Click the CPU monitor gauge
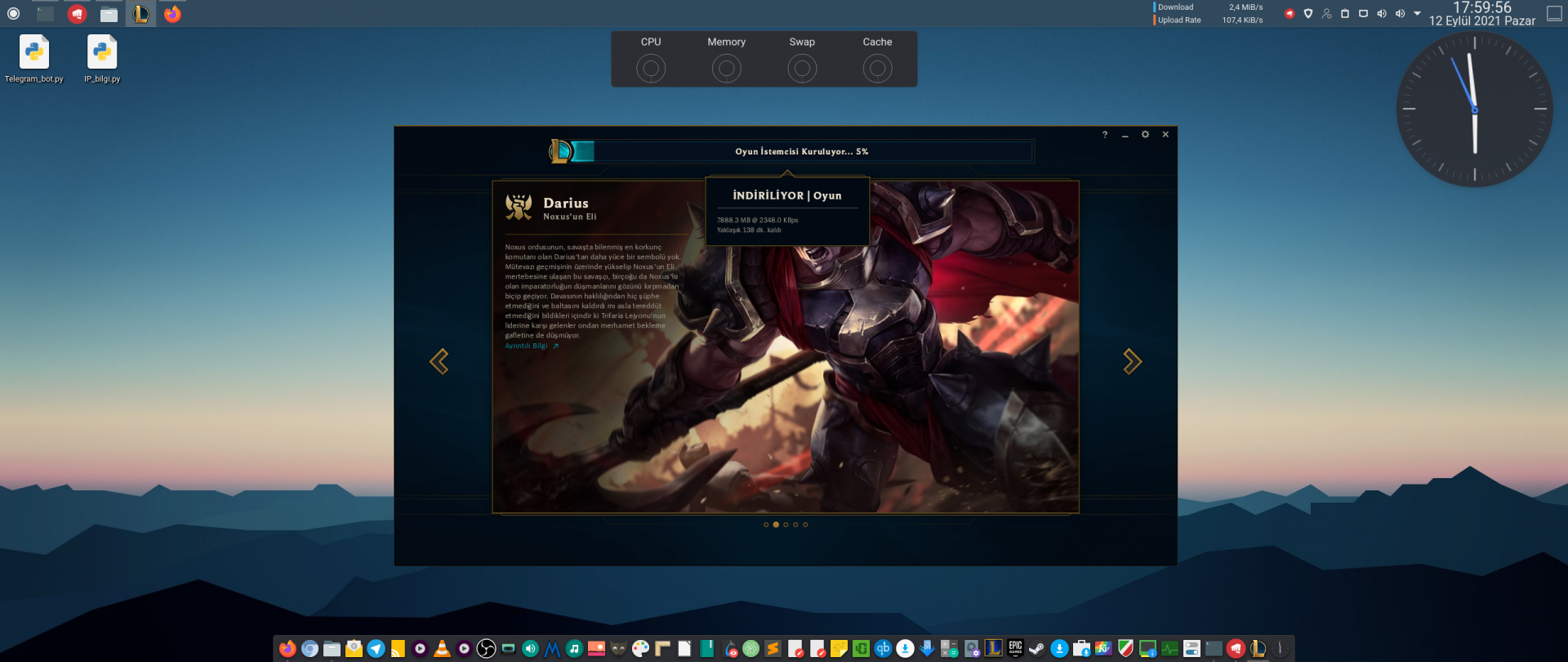 pos(651,69)
